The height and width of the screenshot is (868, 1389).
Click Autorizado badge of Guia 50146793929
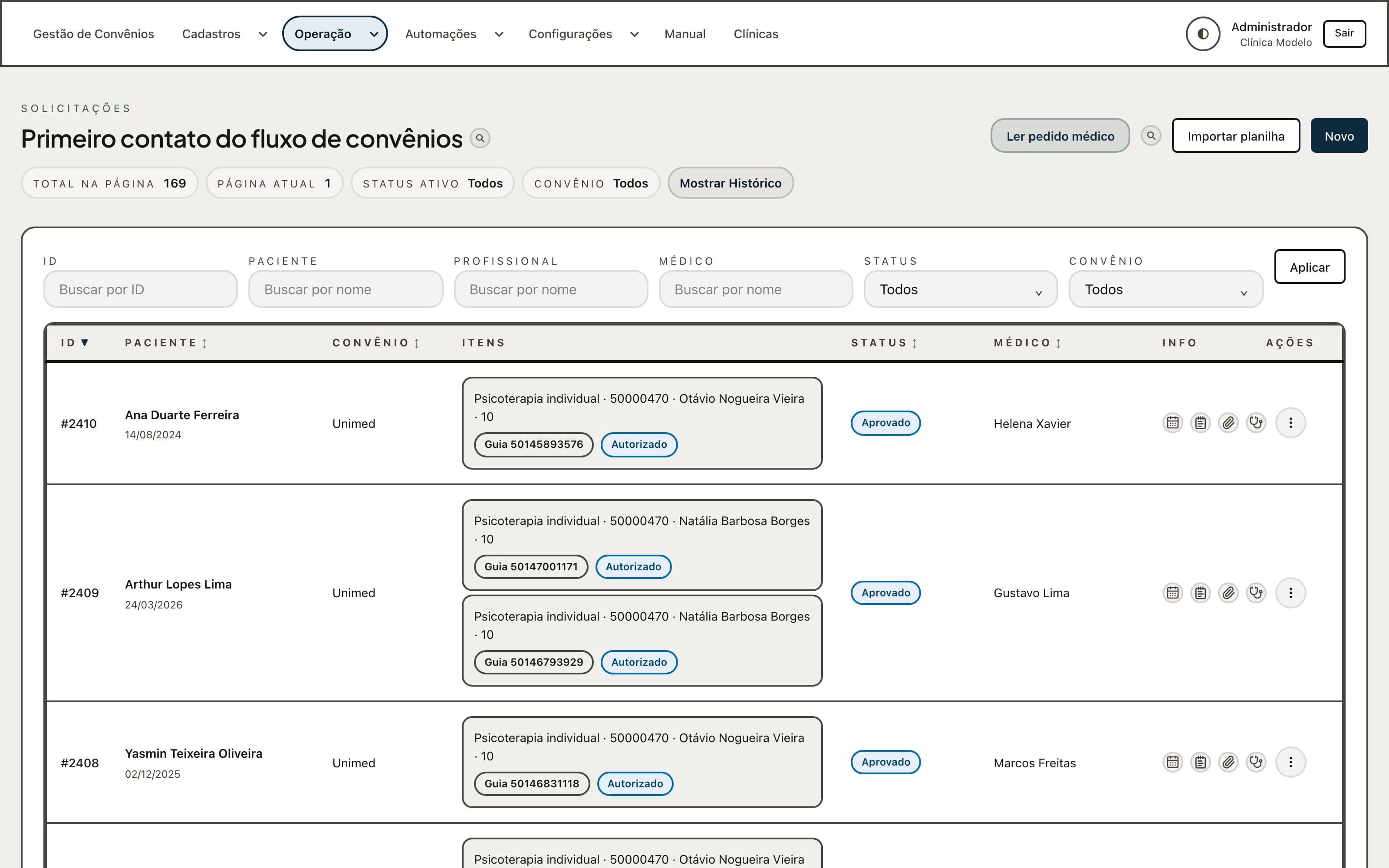(x=639, y=662)
